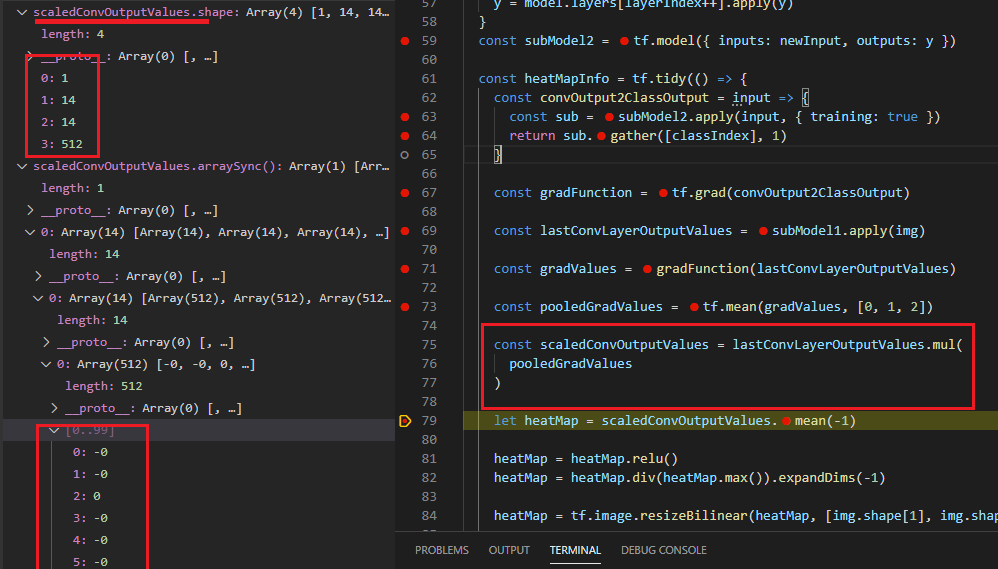
Task: Collapse the 0: Array(512) [-0, -0, 0] node
Action: point(46,364)
